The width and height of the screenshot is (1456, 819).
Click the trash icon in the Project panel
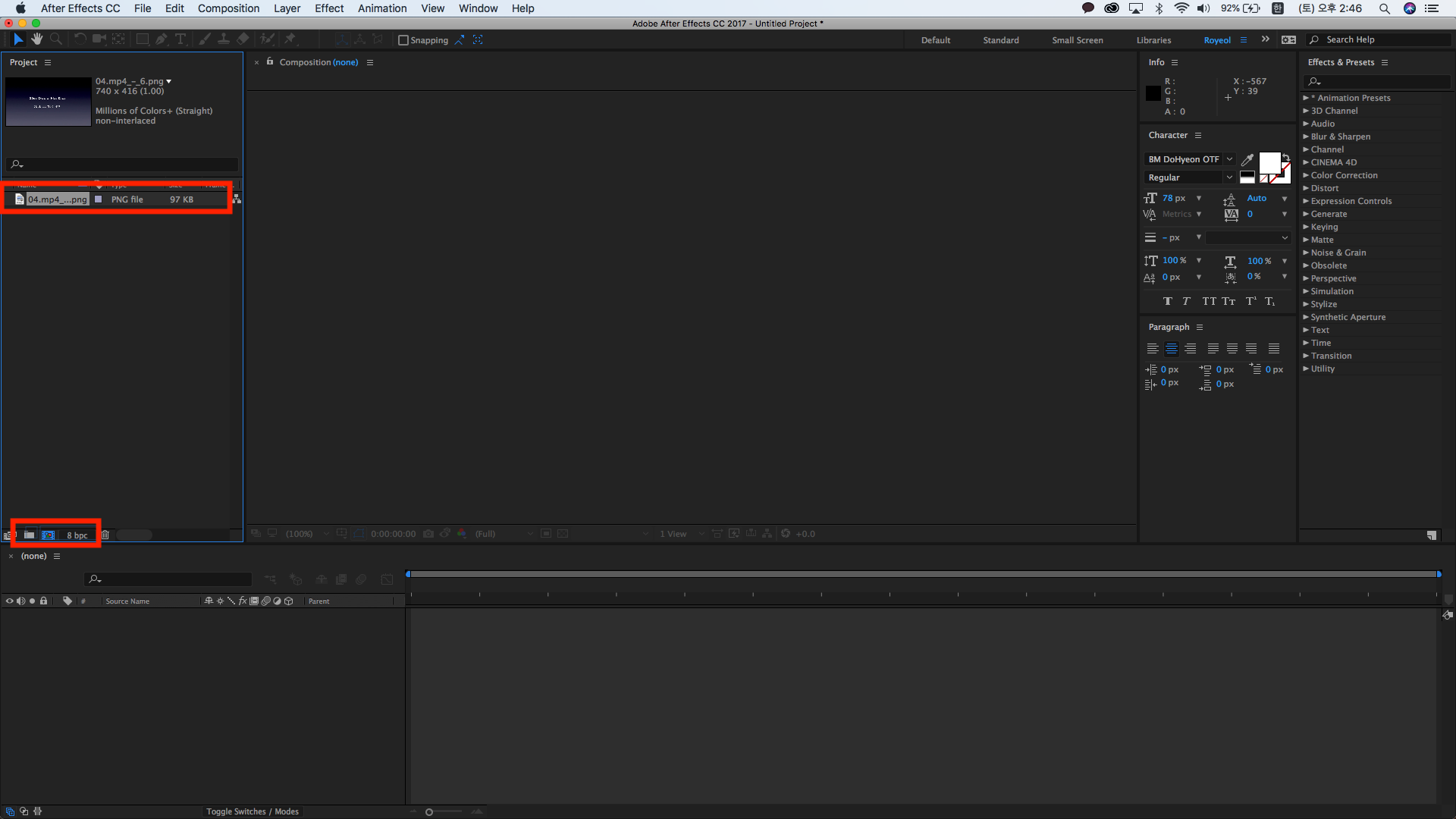pyautogui.click(x=105, y=535)
